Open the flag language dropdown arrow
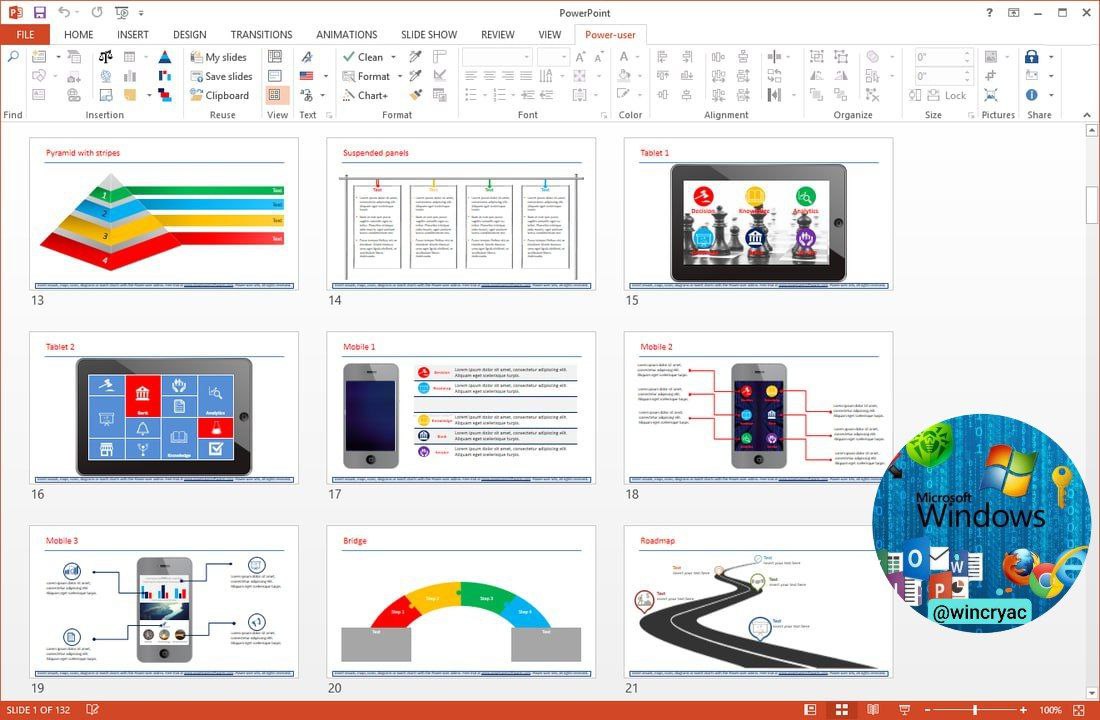Screen dimensions: 1100x720 tap(326, 76)
